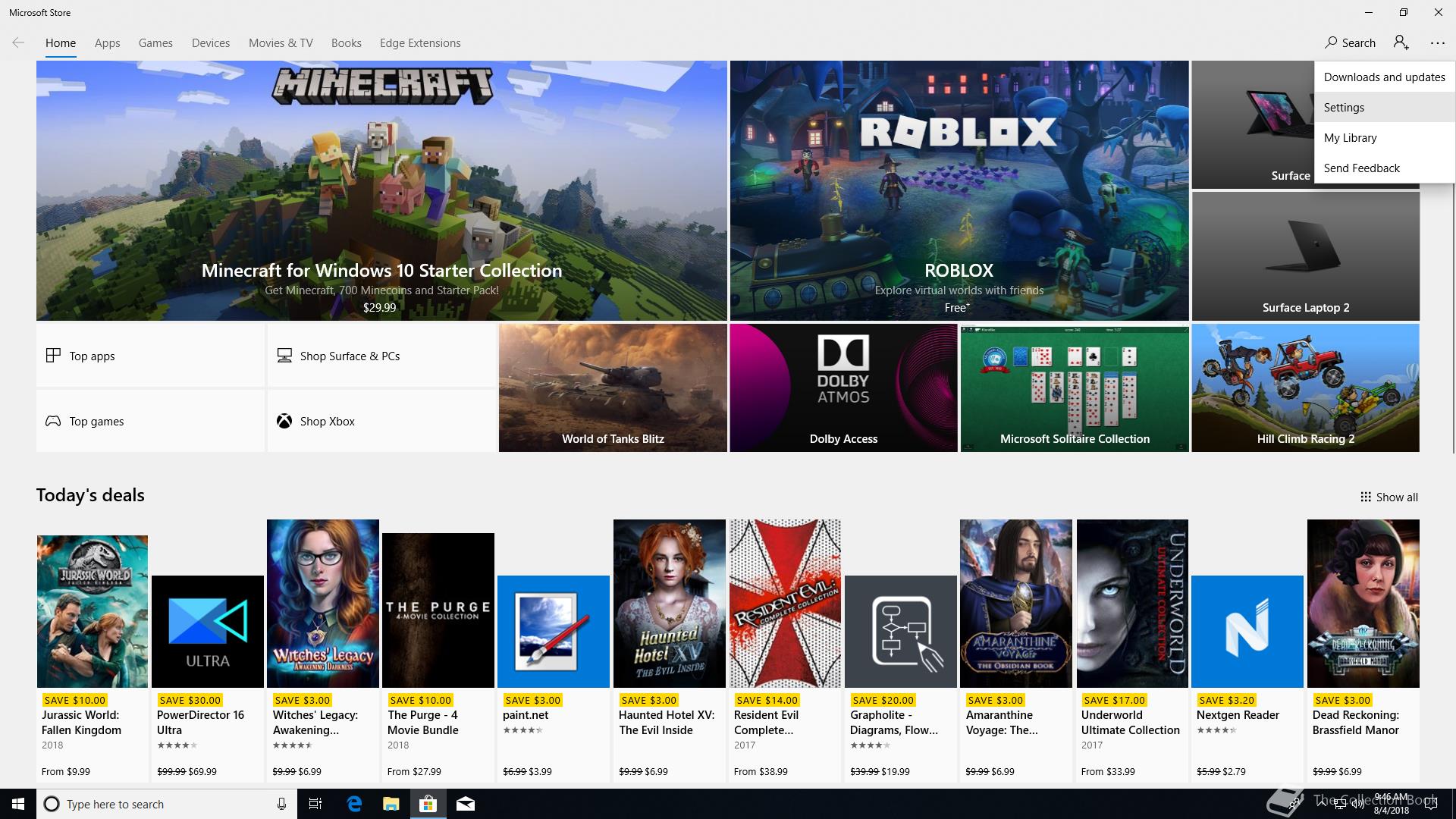Viewport: 1456px width, 819px height.
Task: Open the World of Tanks Blitz tile
Action: click(x=613, y=388)
